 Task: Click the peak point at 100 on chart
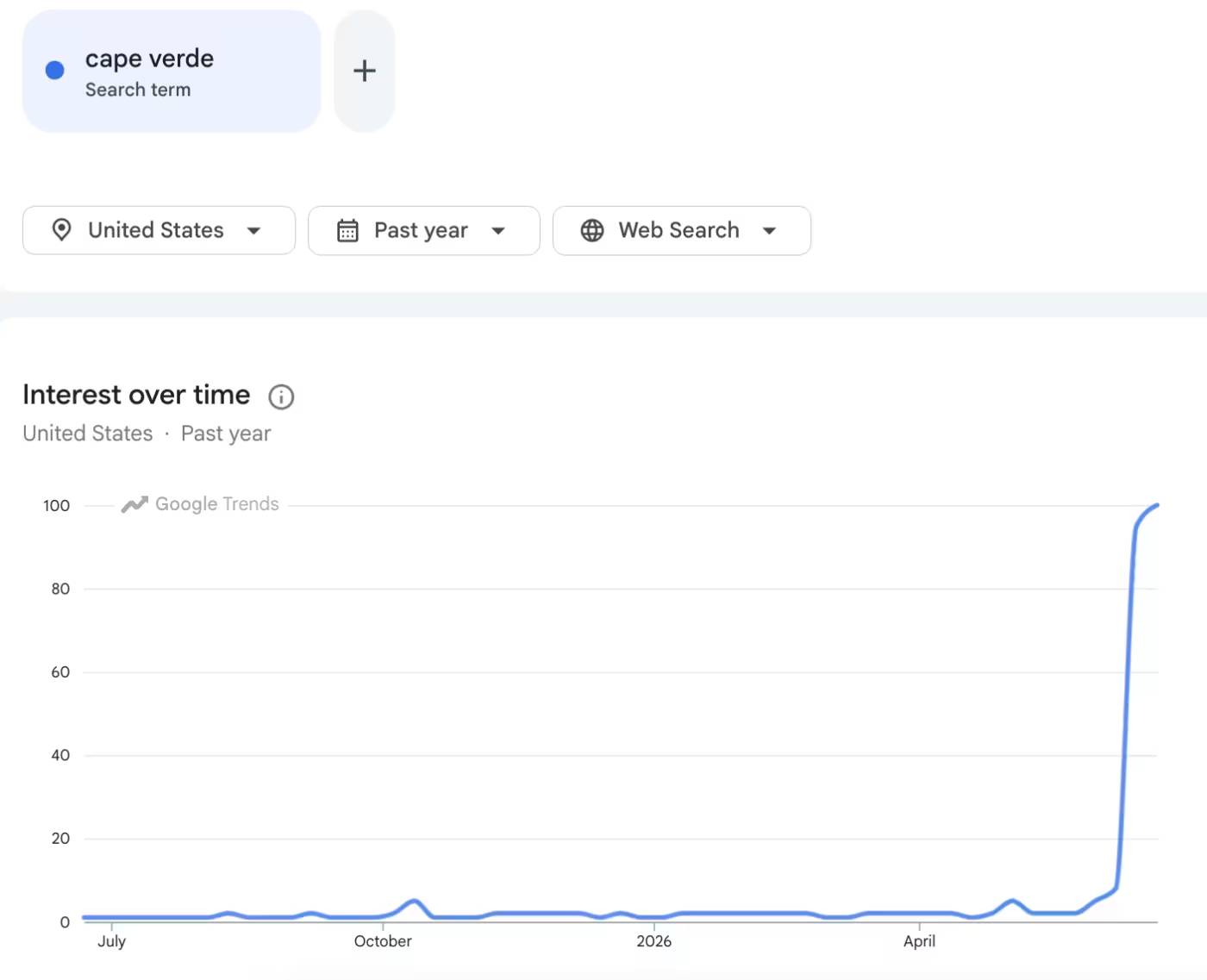(1156, 506)
